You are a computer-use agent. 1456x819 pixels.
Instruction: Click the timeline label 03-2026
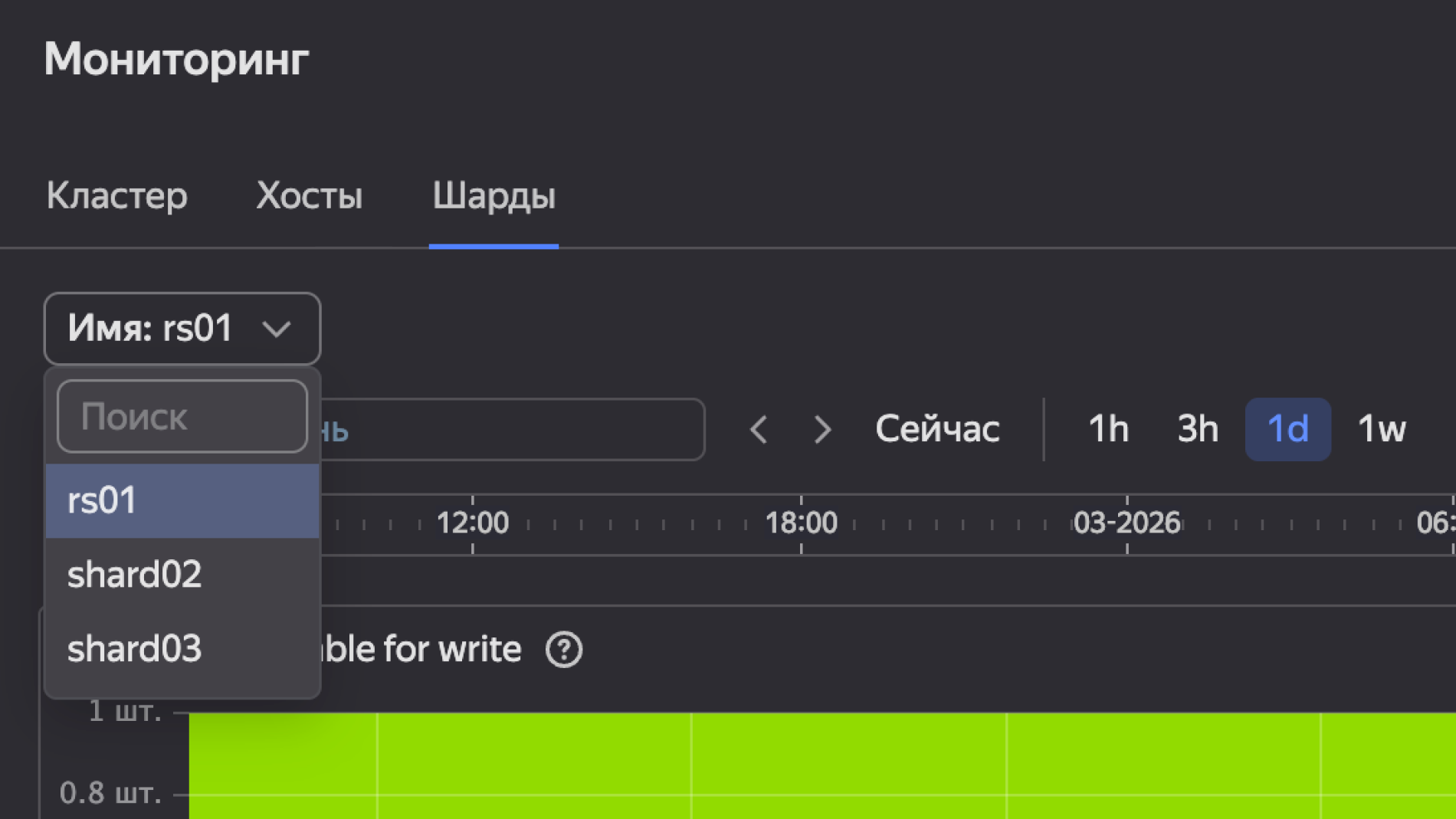point(1125,522)
